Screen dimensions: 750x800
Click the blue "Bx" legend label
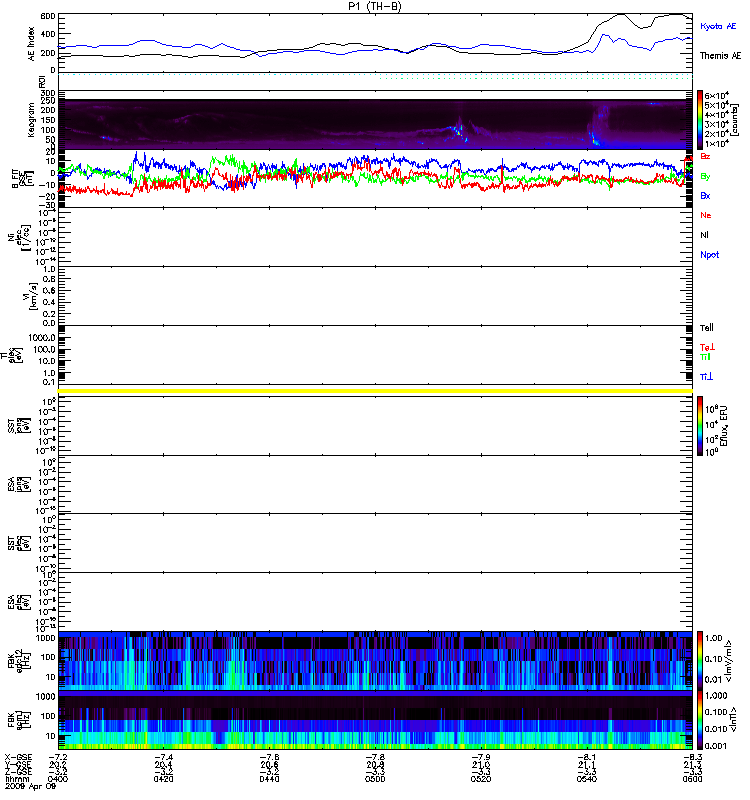coord(705,196)
